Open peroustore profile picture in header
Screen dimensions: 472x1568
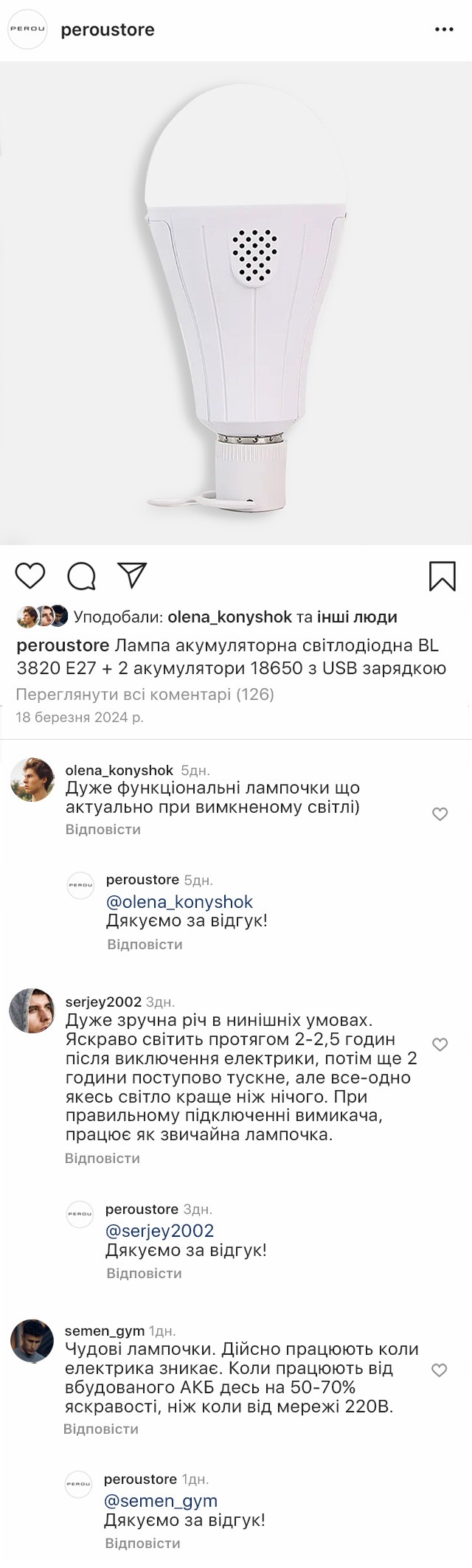[27, 30]
